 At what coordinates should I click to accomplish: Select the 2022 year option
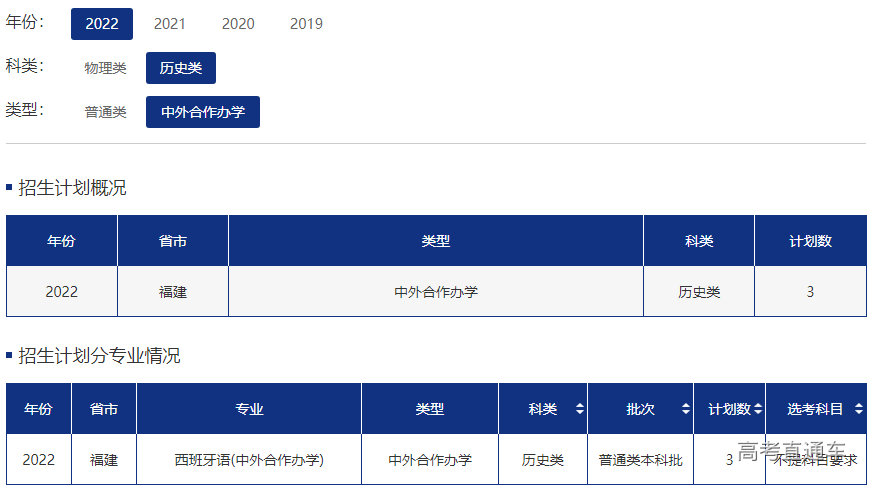pyautogui.click(x=102, y=24)
